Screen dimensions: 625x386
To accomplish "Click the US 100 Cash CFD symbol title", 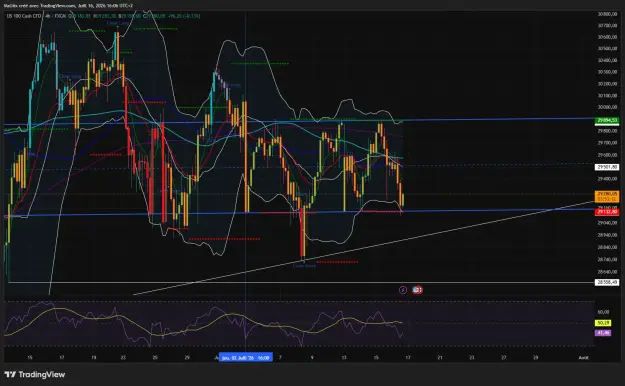I will click(x=25, y=16).
